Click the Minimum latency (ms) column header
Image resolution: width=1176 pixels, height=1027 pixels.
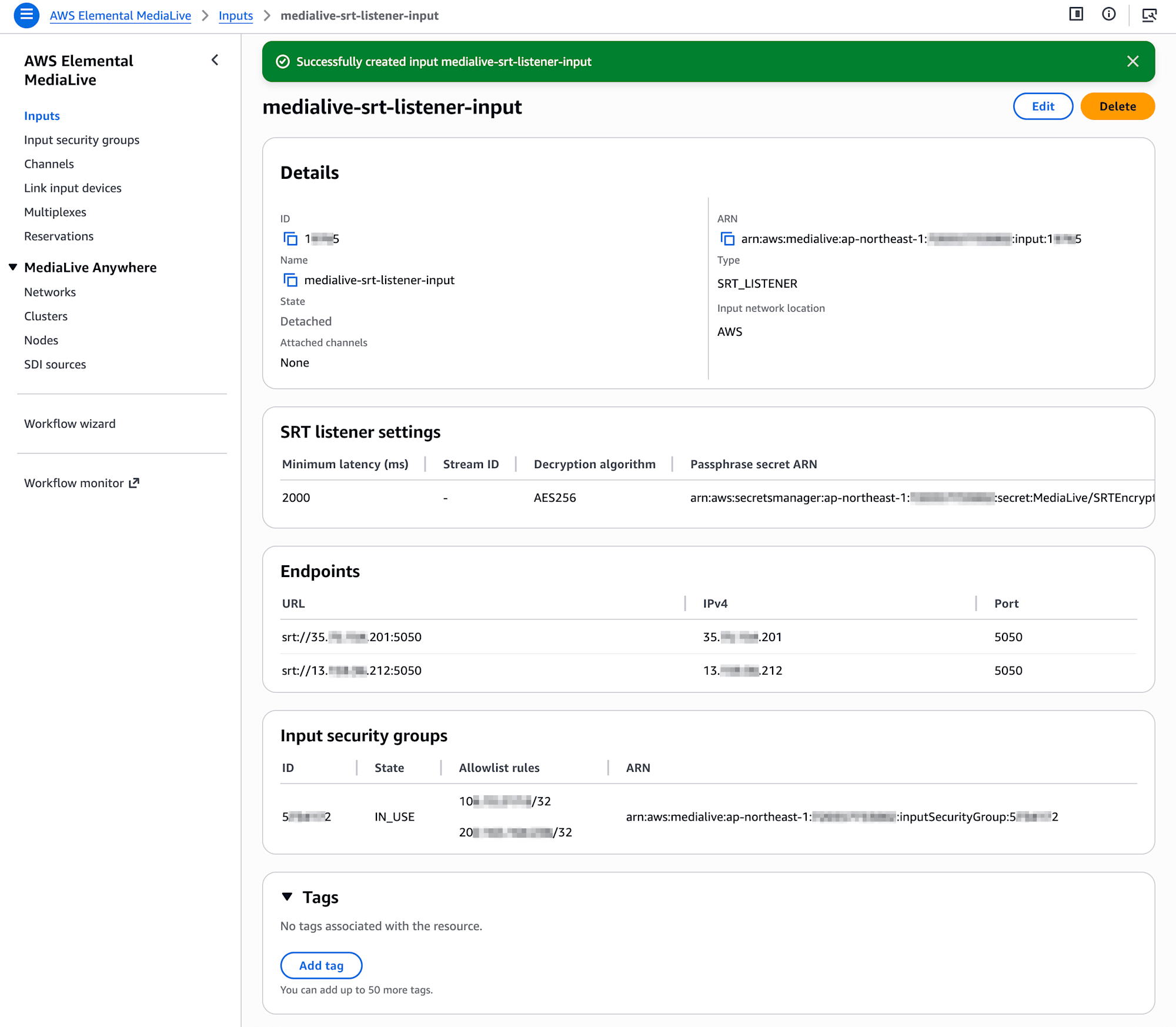[345, 464]
